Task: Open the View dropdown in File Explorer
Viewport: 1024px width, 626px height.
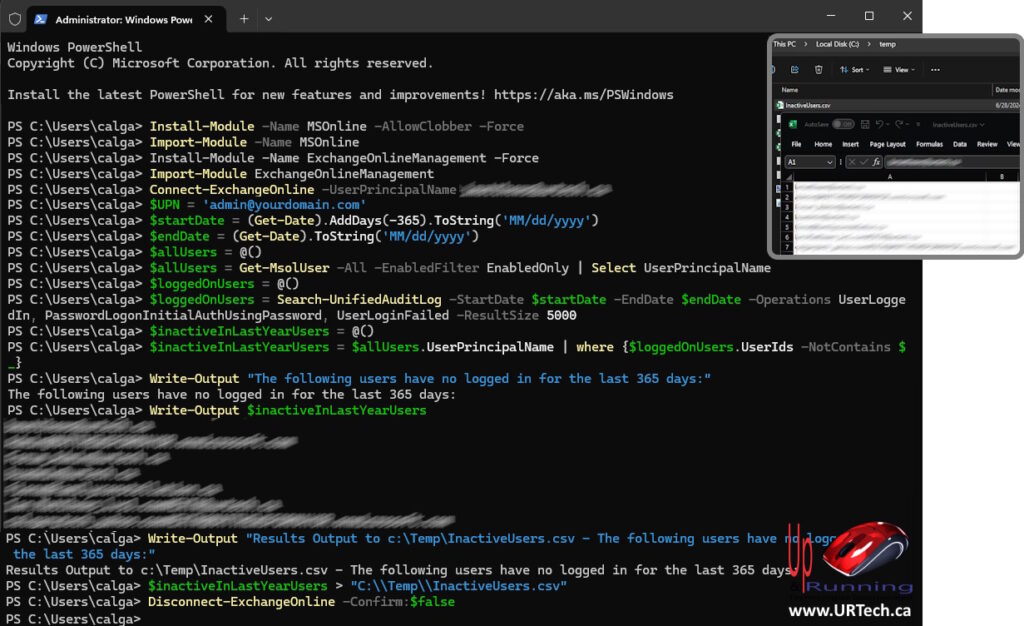Action: [x=901, y=70]
